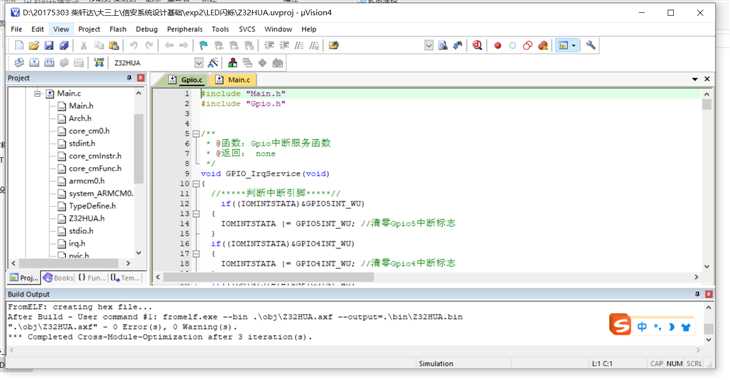Switch to the Main.c editor tab
This screenshot has height=380, width=730.
(x=233, y=80)
